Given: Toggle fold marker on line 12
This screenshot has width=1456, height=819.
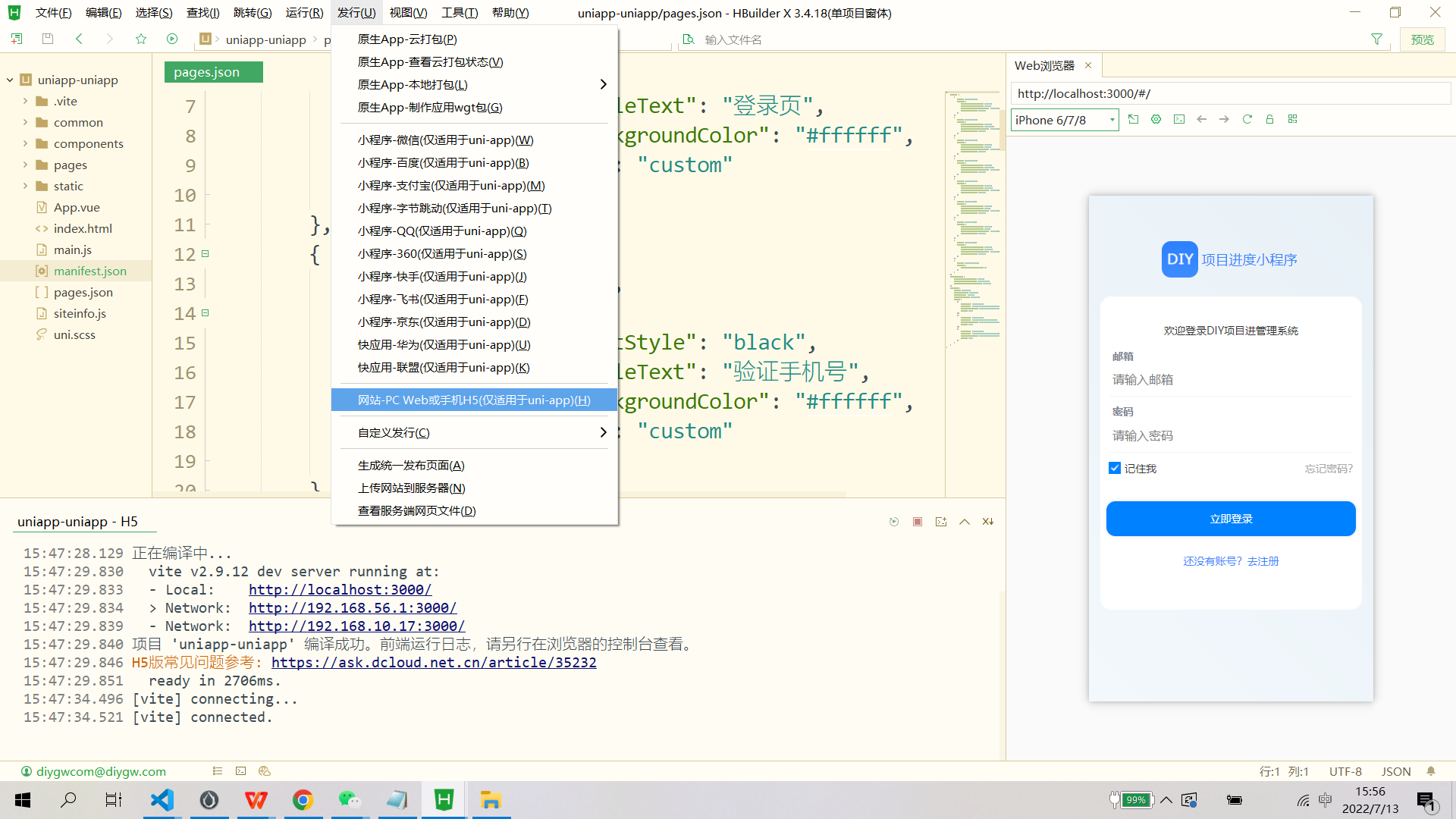Looking at the screenshot, I should point(205,254).
